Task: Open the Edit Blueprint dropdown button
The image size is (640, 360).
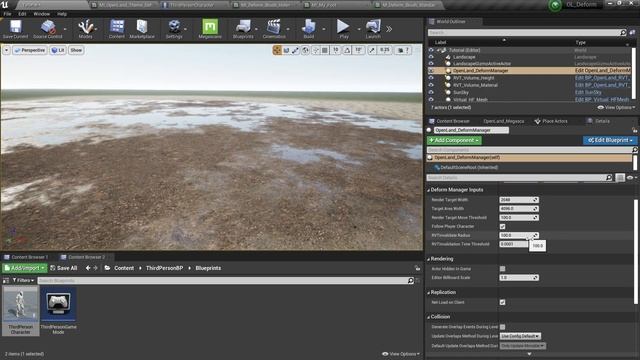Action: [x=610, y=140]
